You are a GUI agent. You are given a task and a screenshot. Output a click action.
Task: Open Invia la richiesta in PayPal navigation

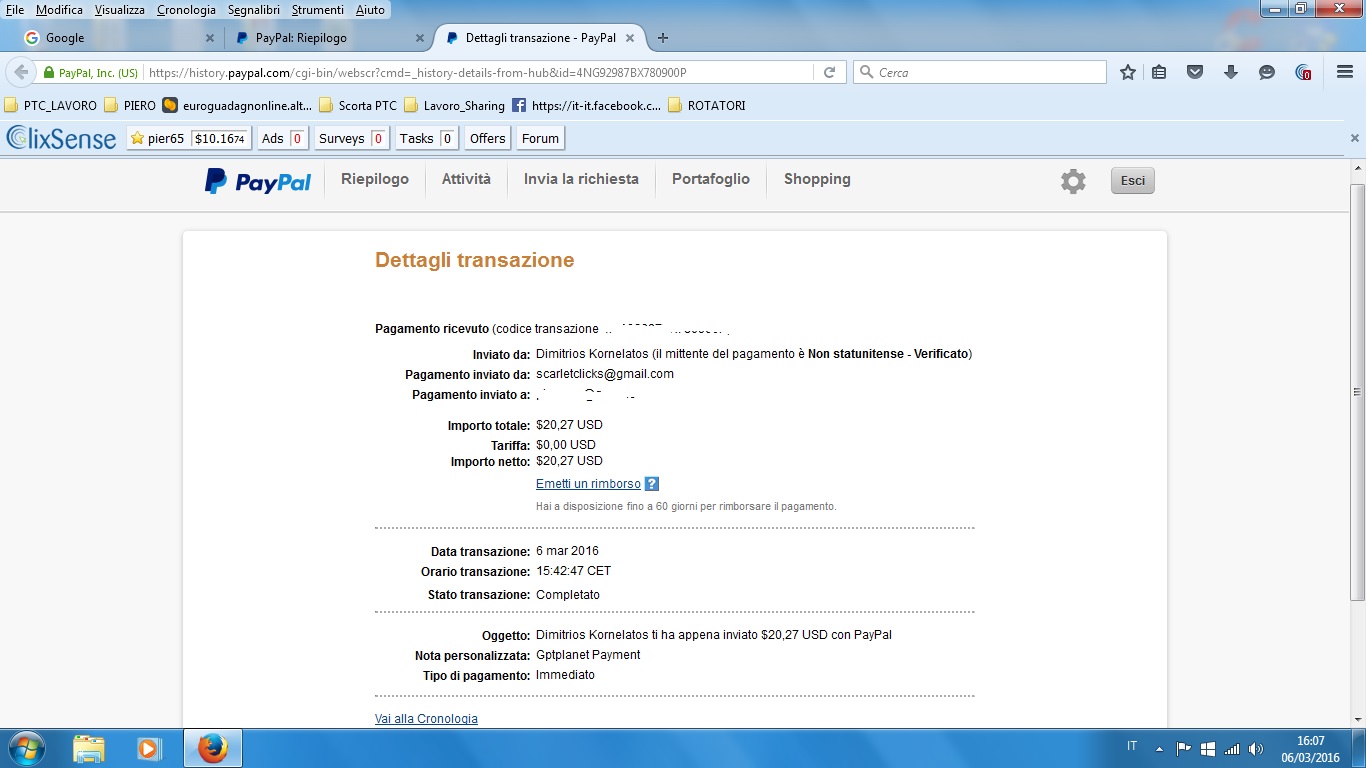581,179
